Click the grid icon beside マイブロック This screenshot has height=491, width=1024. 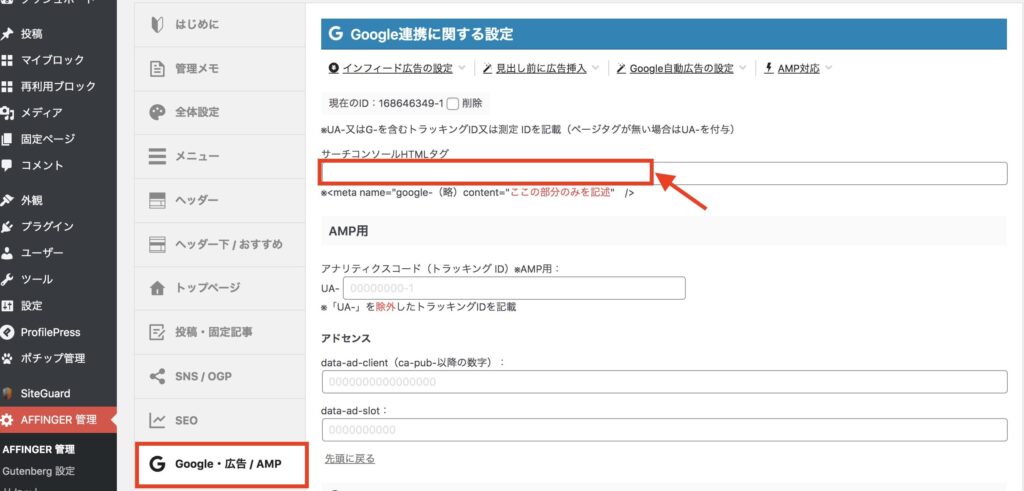point(7,60)
